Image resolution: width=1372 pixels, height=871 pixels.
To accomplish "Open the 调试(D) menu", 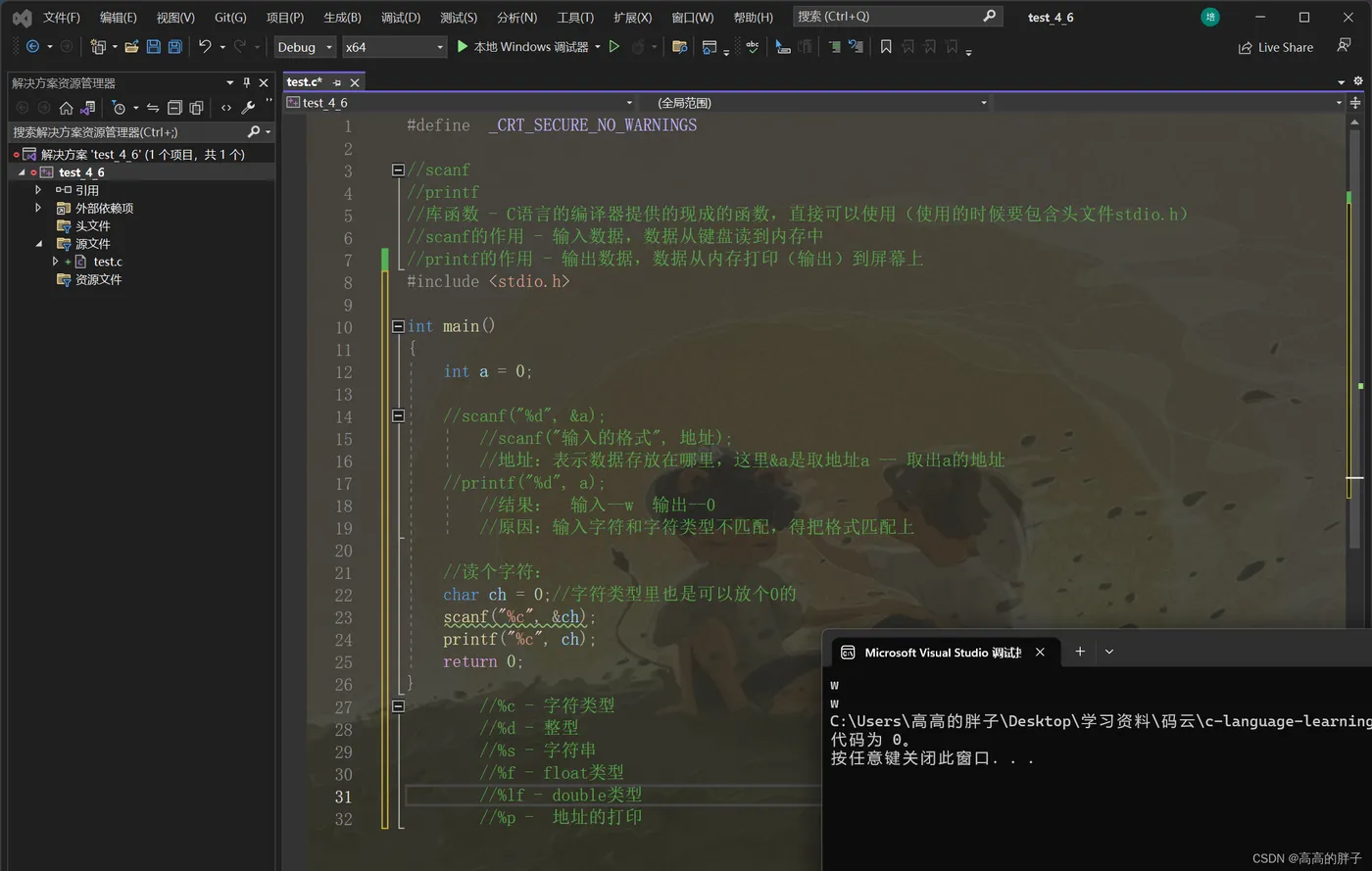I will click(x=401, y=17).
